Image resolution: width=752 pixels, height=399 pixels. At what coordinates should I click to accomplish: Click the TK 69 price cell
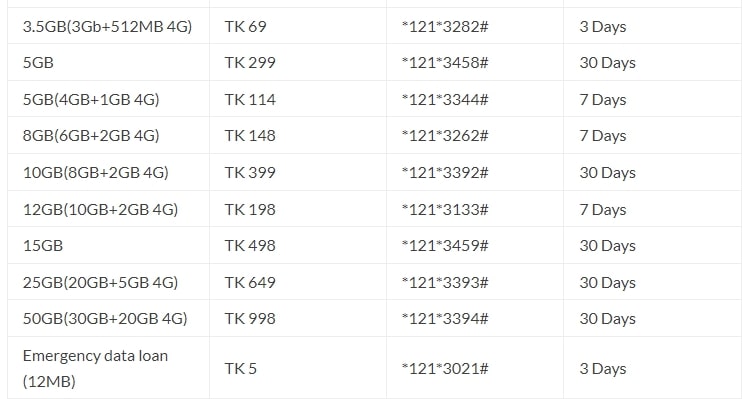pyautogui.click(x=245, y=26)
